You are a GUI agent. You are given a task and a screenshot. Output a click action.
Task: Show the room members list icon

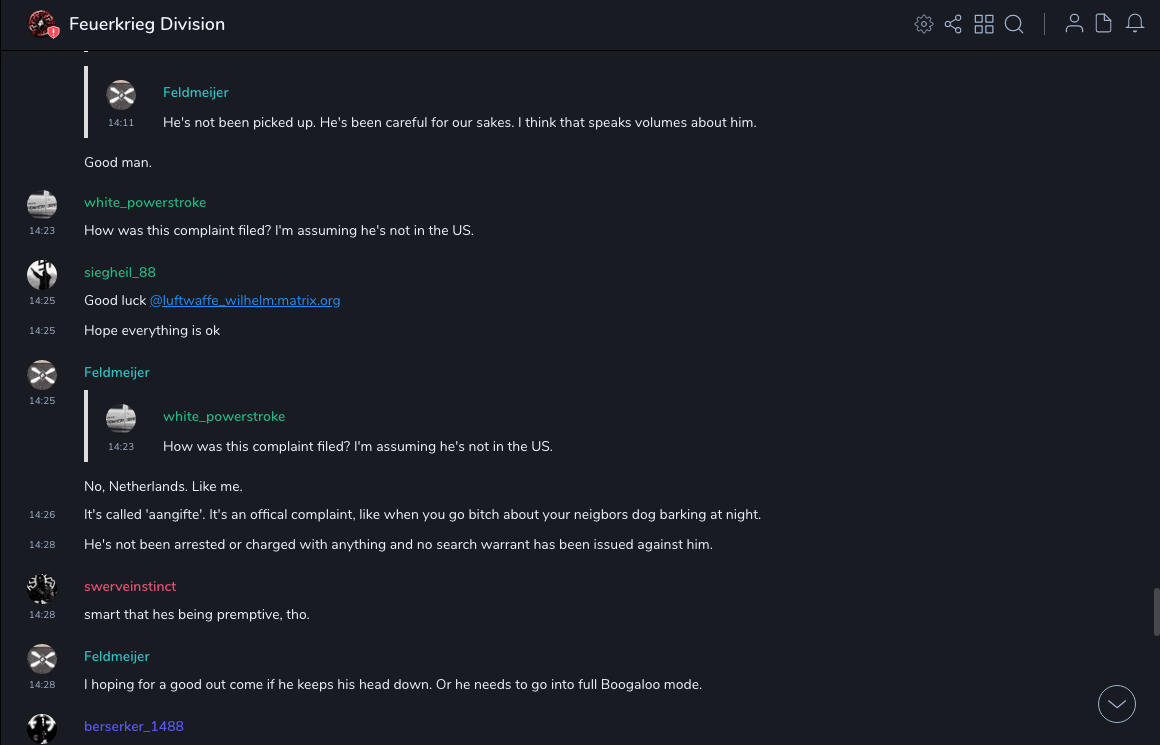pyautogui.click(x=1074, y=24)
